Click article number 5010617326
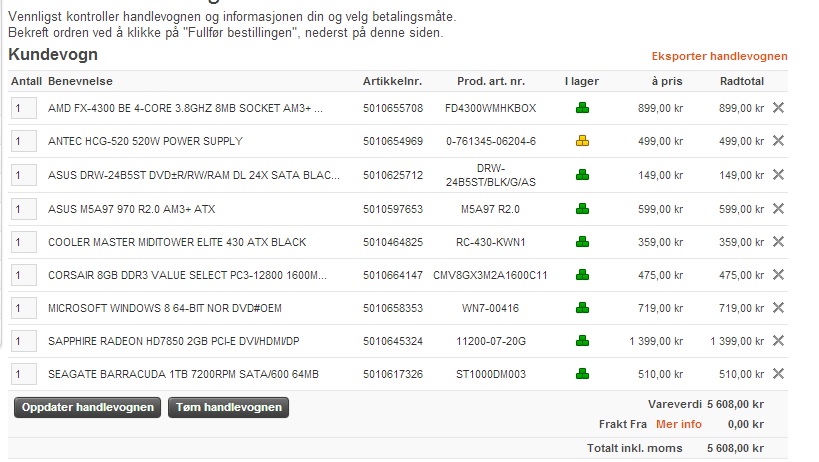This screenshot has height=462, width=819. [x=393, y=374]
